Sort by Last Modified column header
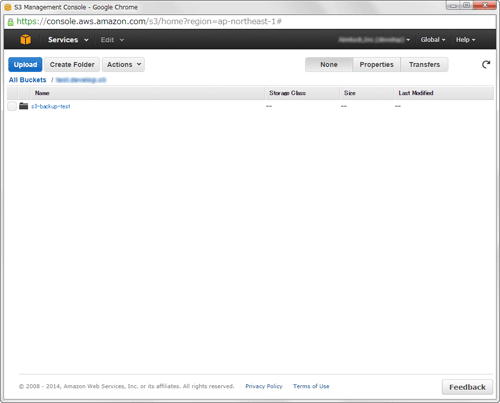 pyautogui.click(x=444, y=93)
